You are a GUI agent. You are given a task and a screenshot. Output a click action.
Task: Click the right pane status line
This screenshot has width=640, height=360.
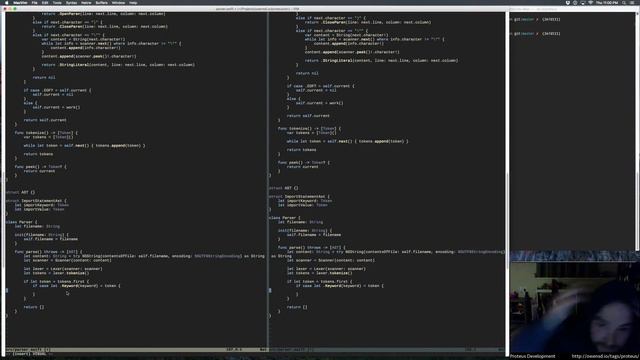[387, 350]
